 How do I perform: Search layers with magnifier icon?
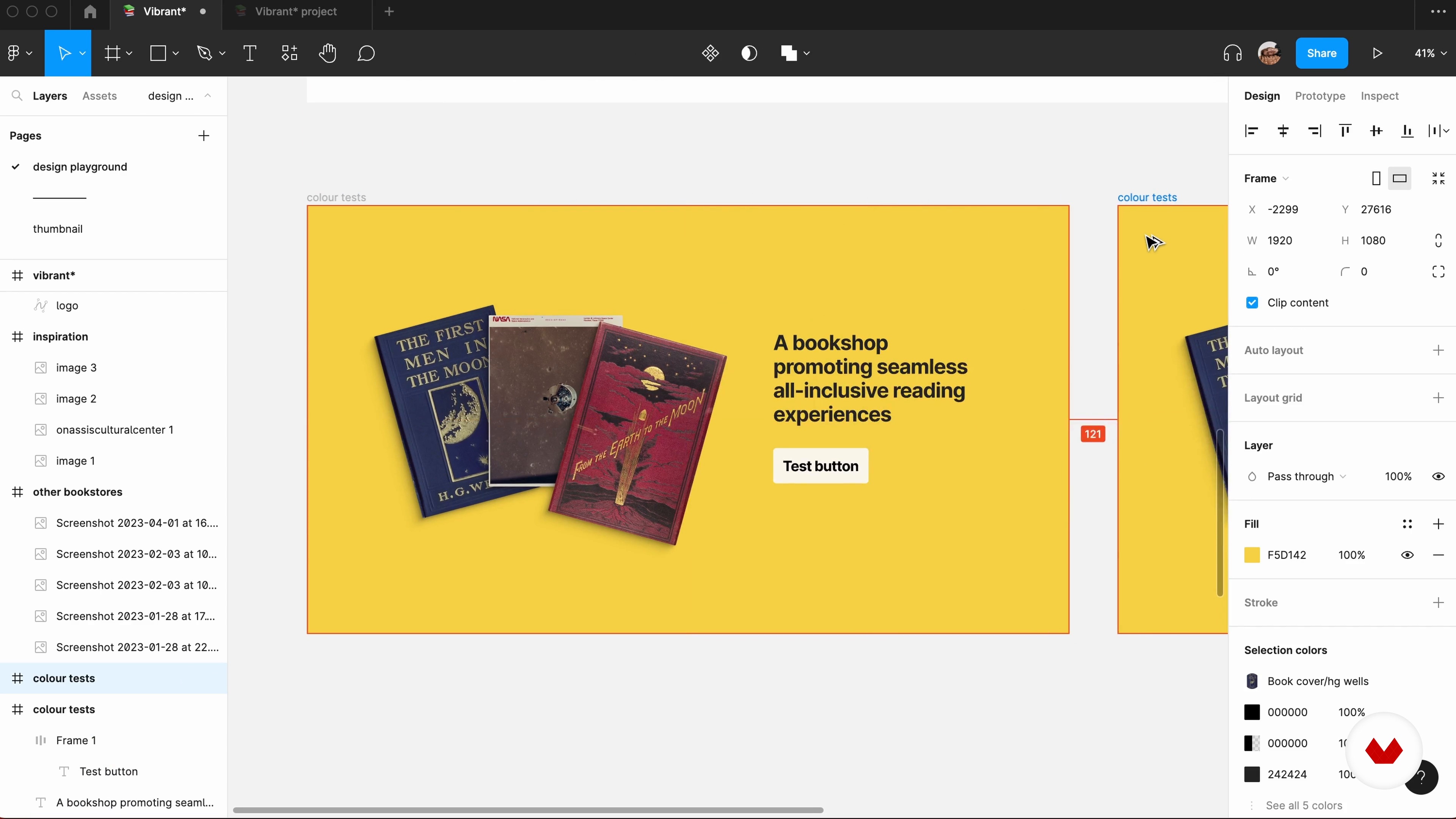(x=17, y=96)
